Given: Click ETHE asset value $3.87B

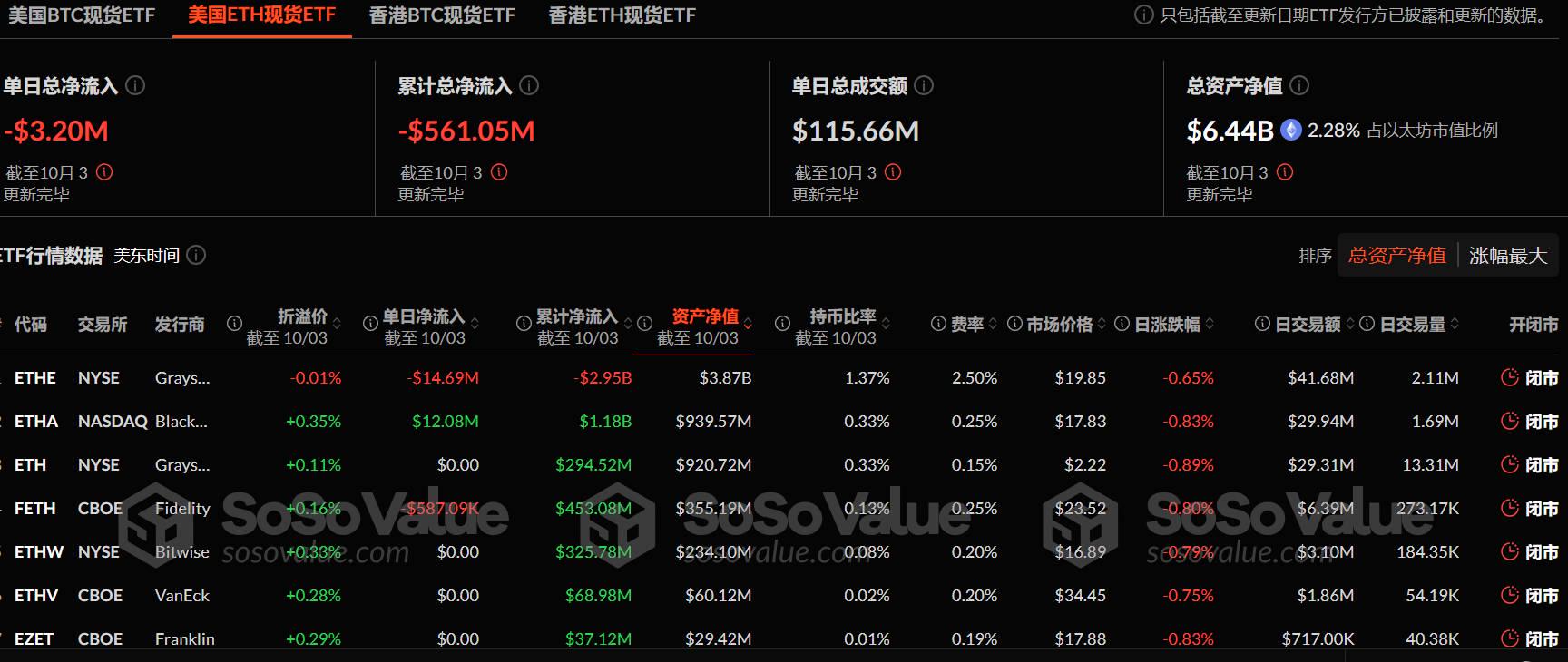Looking at the screenshot, I should click(x=725, y=377).
